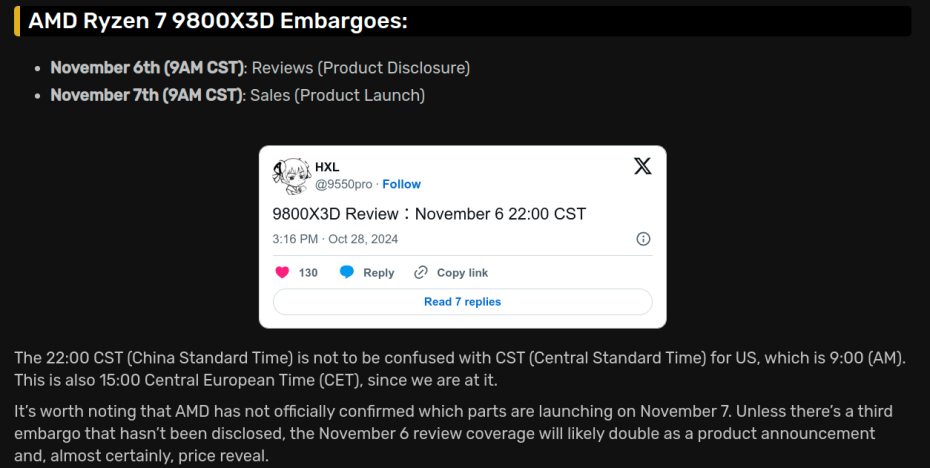Click the Read 7 replies button
Viewport: 930px width, 468px height.
462,301
